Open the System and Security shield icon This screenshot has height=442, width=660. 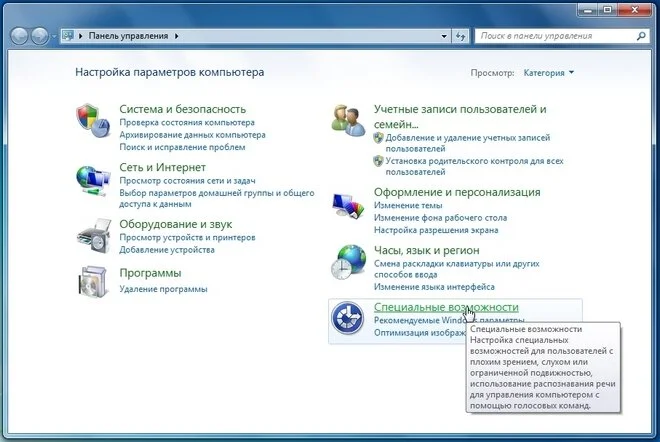click(x=93, y=120)
